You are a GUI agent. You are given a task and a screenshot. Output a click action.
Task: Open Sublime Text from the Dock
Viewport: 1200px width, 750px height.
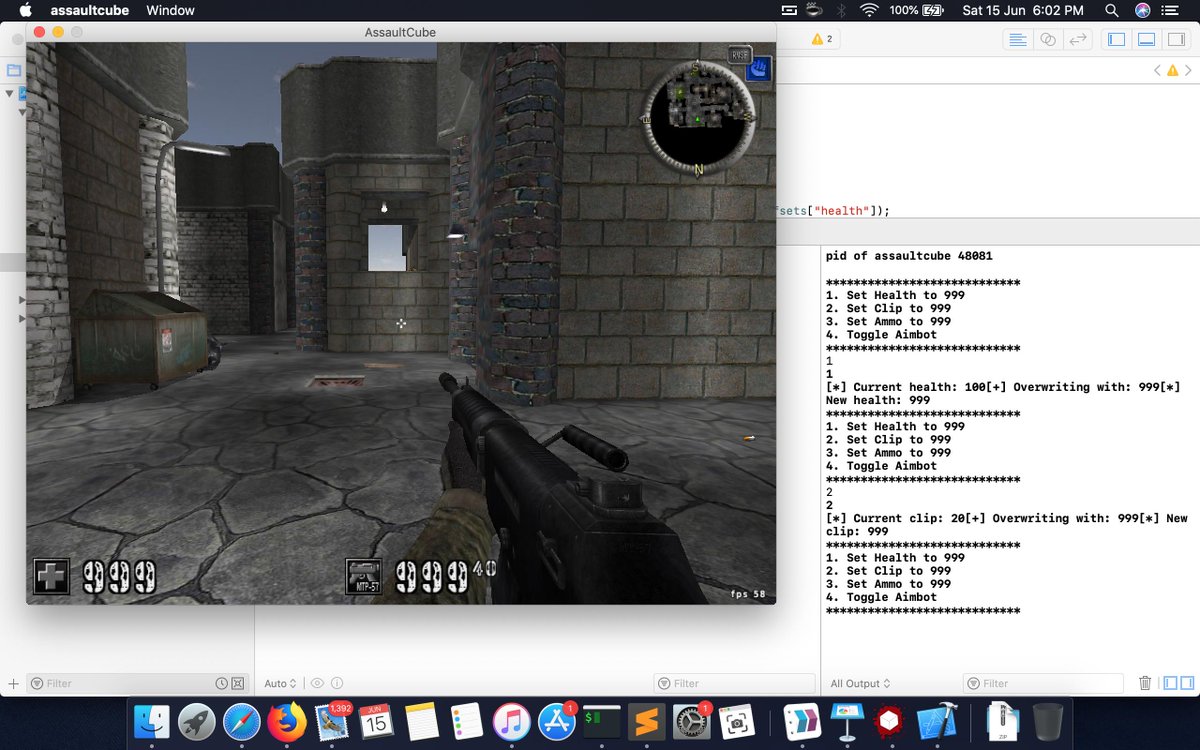tap(647, 721)
